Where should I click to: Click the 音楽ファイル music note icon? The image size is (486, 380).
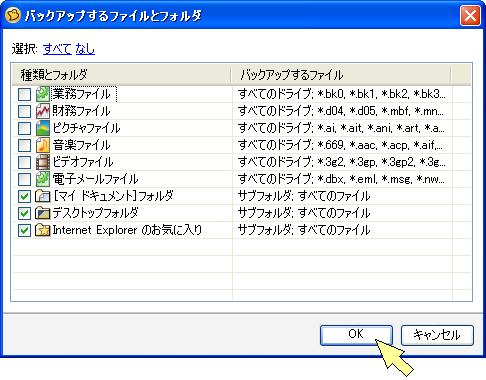(x=43, y=145)
